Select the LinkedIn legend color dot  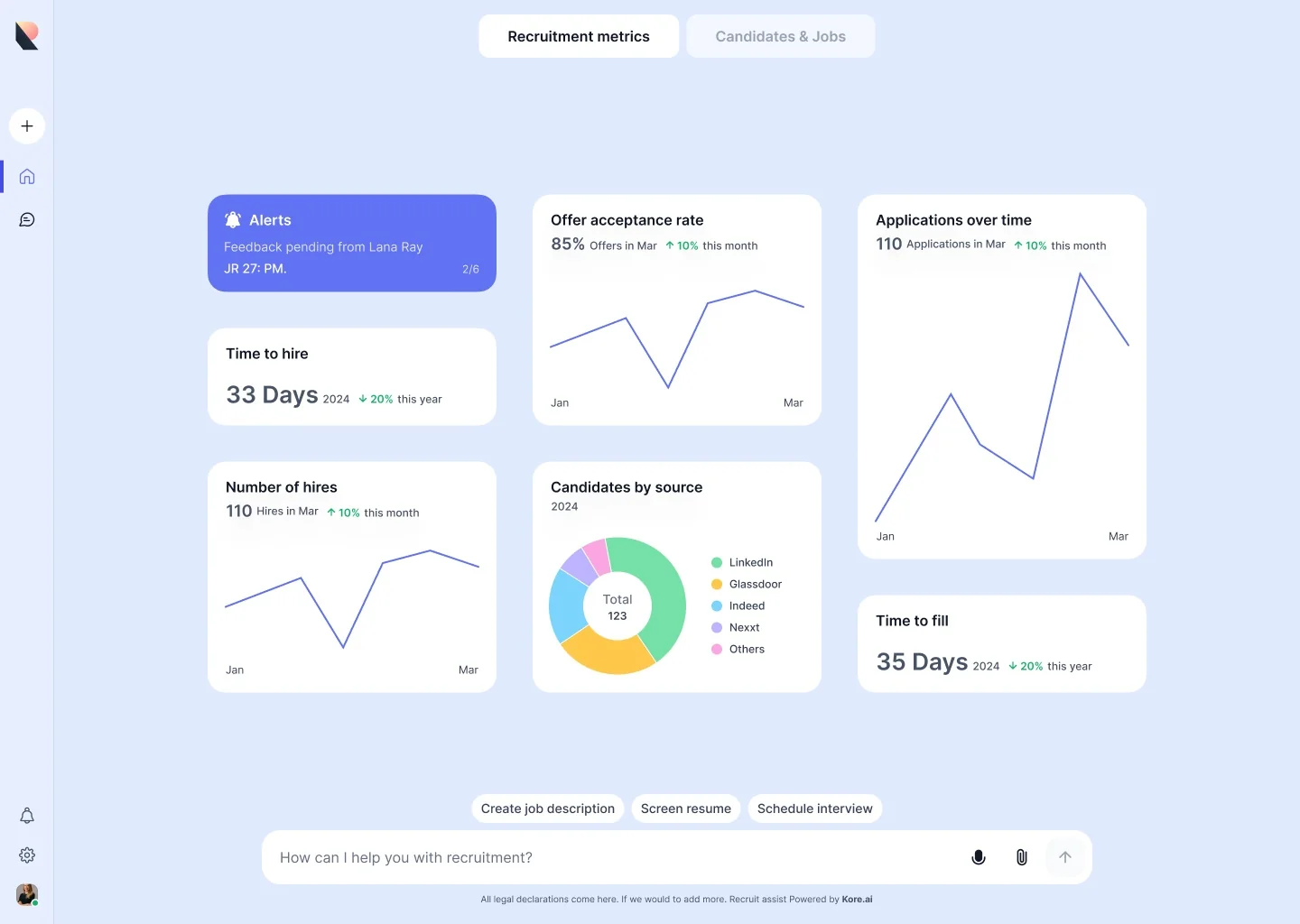point(717,562)
